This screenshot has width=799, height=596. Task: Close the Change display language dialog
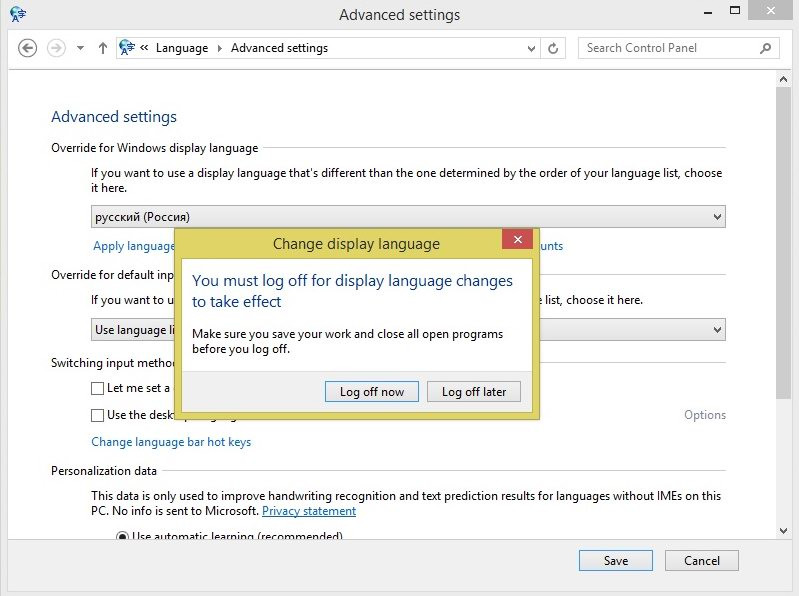(x=516, y=240)
